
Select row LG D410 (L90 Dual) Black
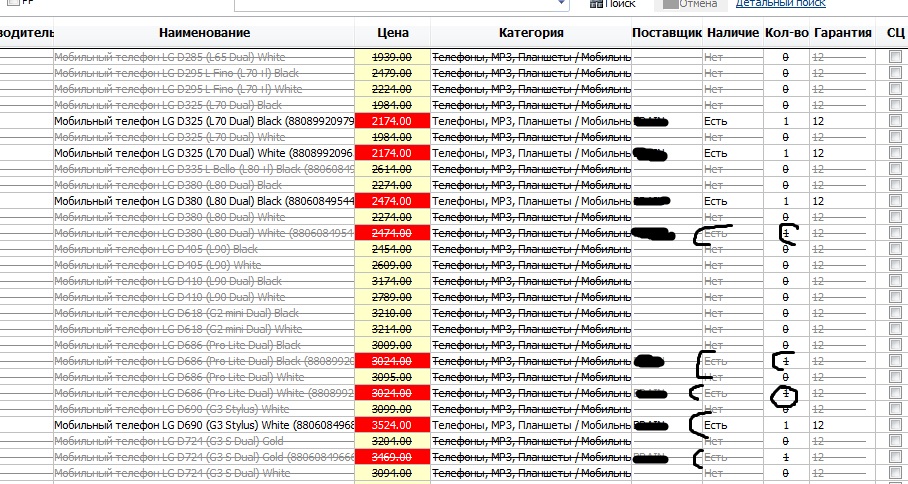[x=454, y=281]
